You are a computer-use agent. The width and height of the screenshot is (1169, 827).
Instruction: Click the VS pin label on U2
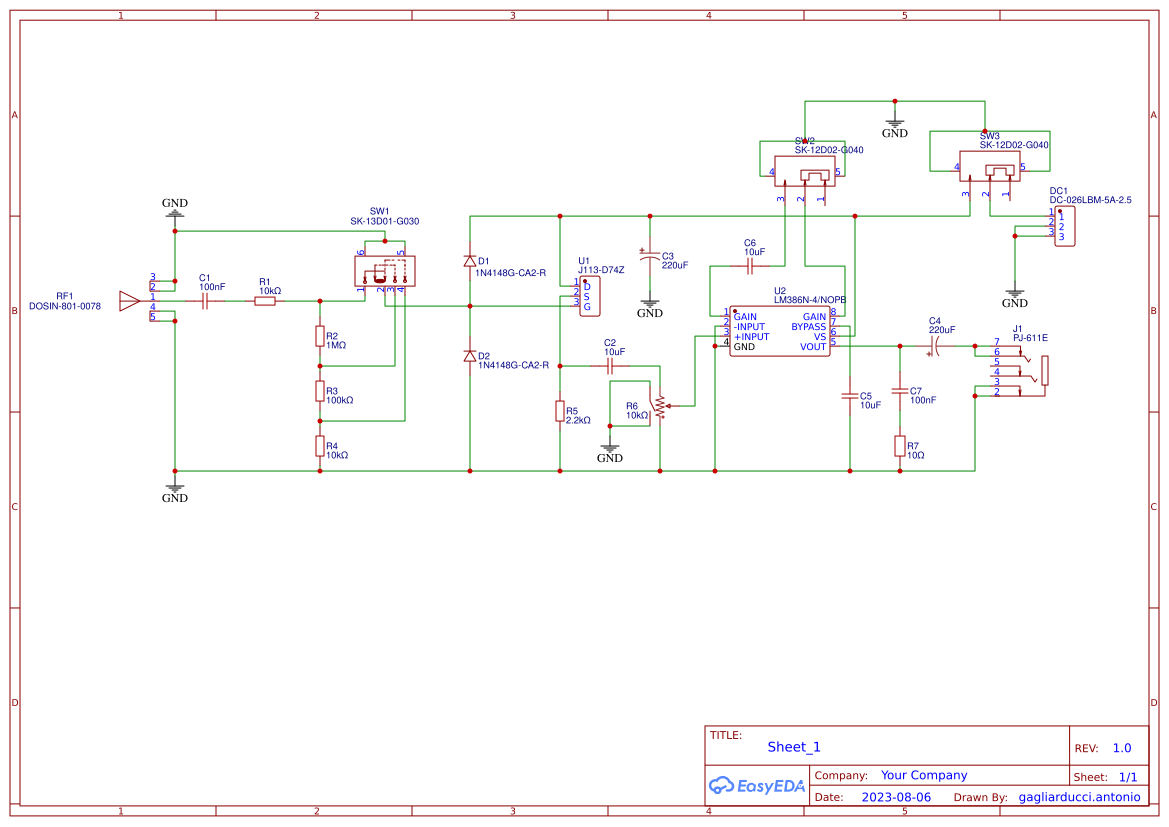pyautogui.click(x=820, y=337)
